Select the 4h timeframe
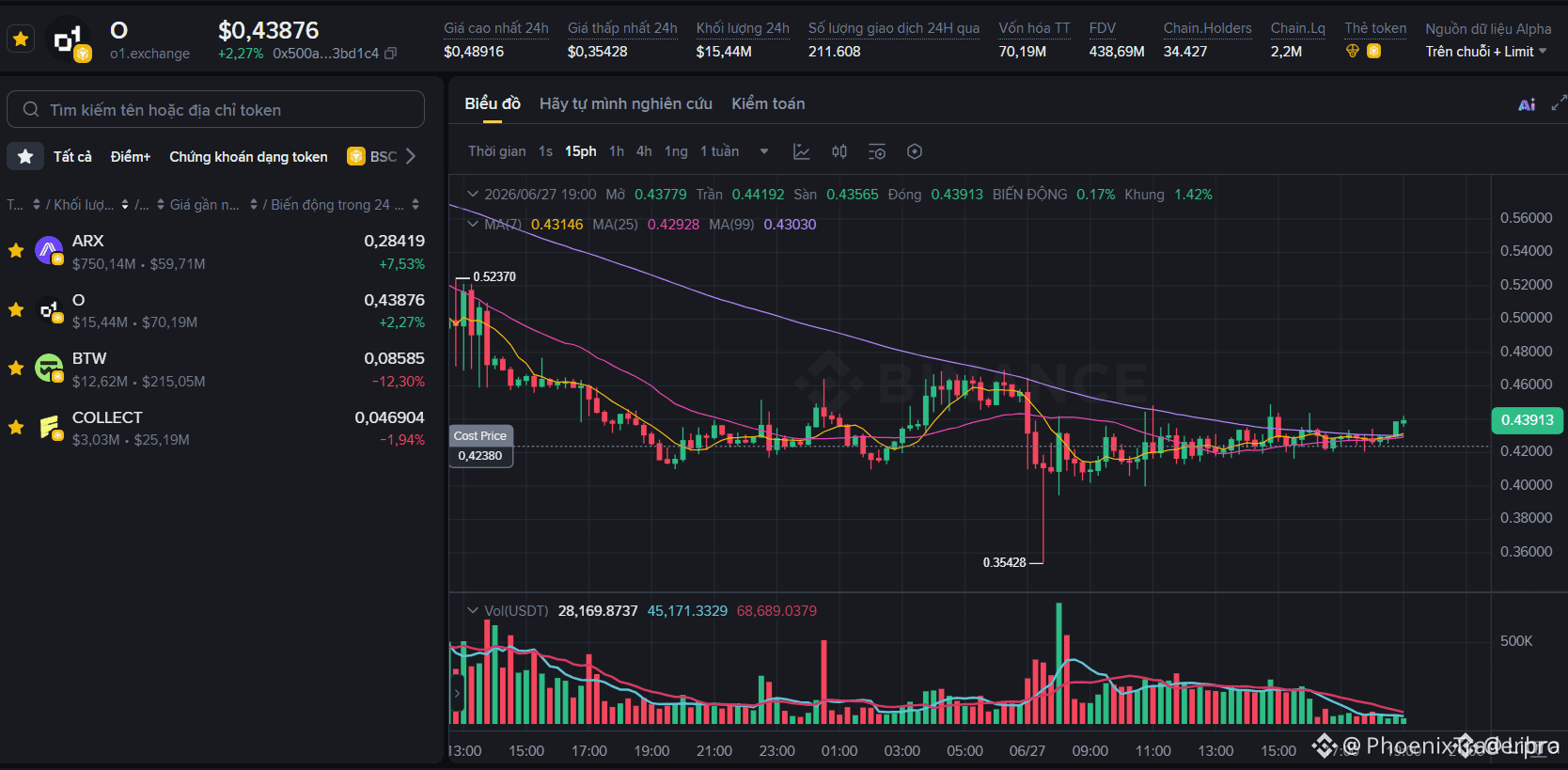 point(644,151)
